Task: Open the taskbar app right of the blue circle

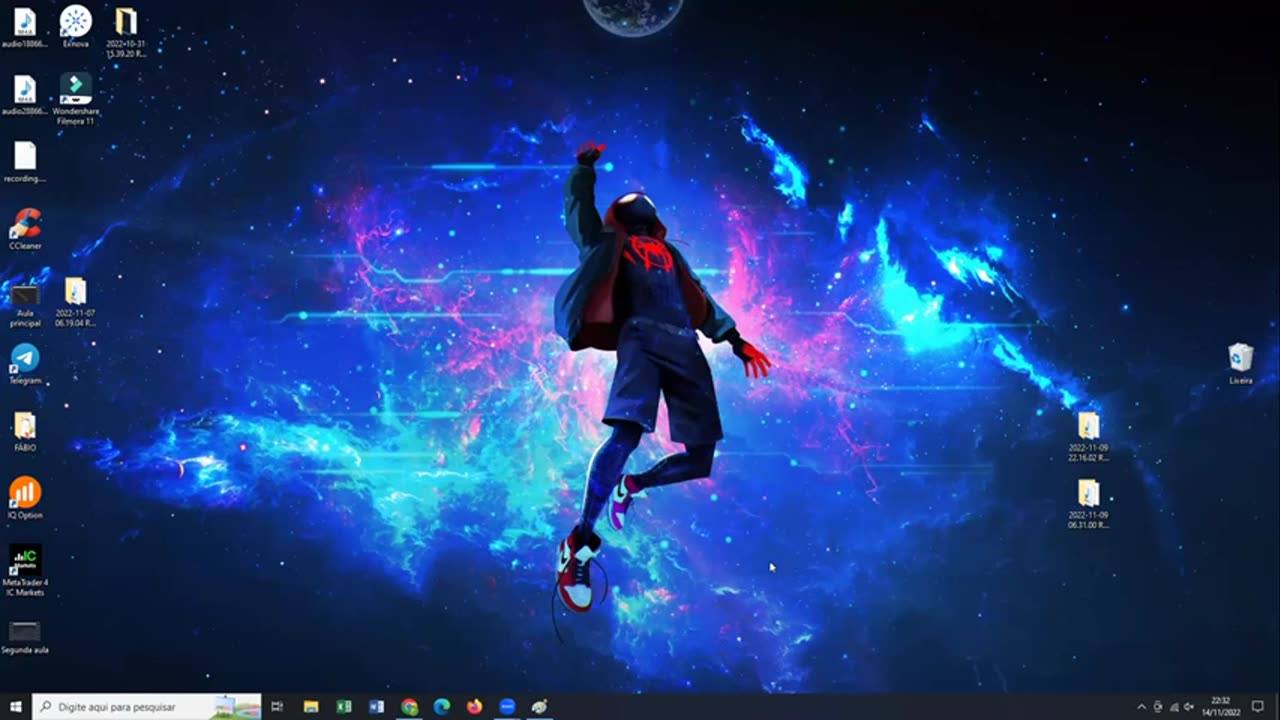Action: click(539, 707)
